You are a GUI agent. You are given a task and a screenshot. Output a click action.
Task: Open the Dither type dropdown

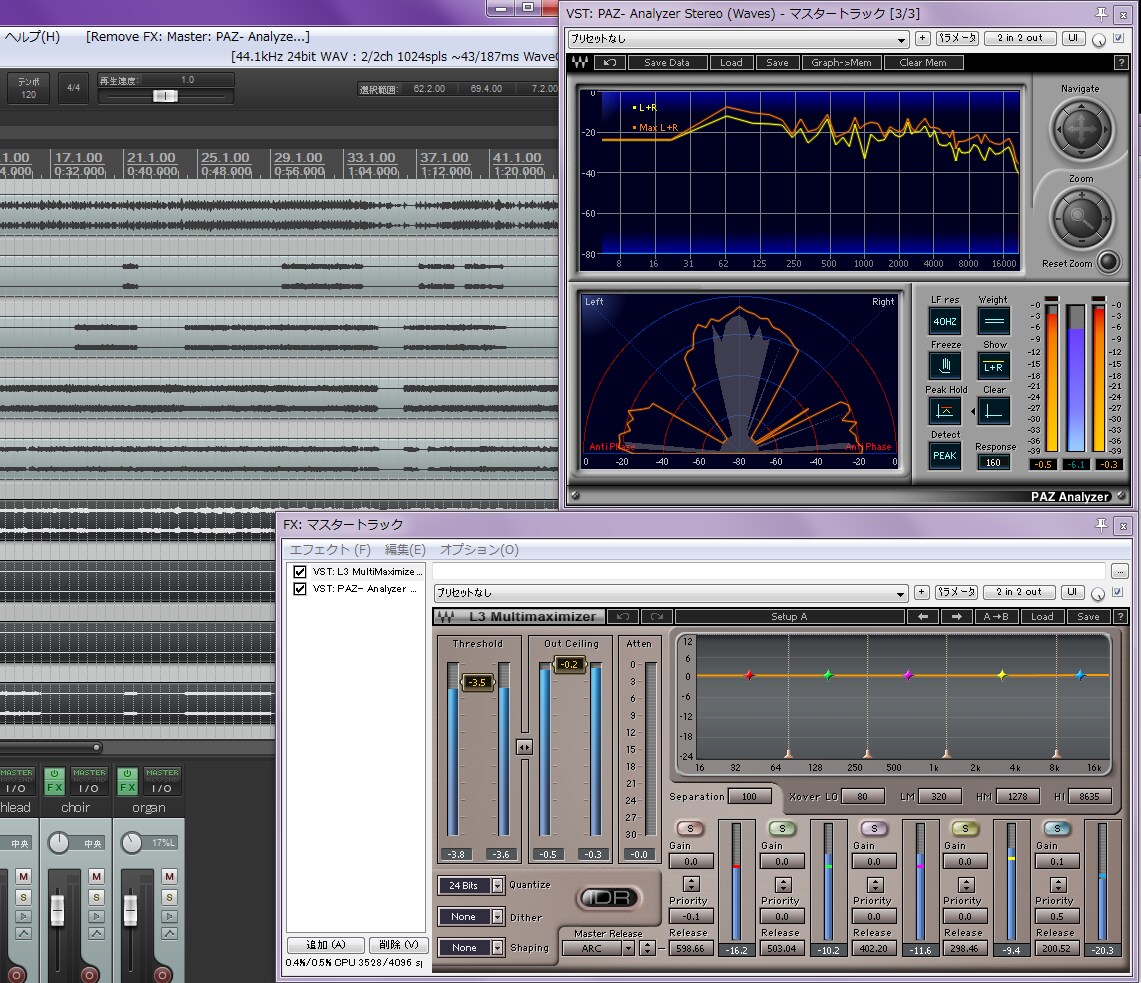coord(498,917)
